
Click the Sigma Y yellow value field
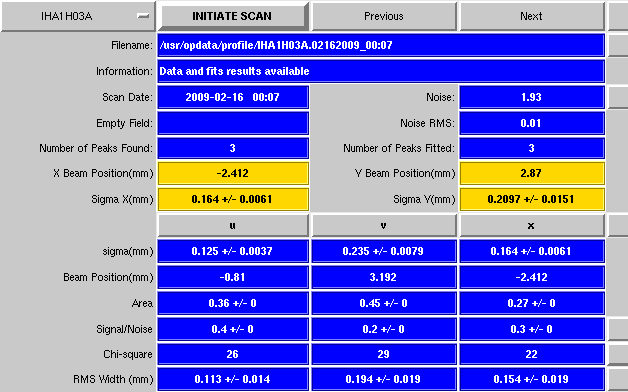[x=531, y=199]
